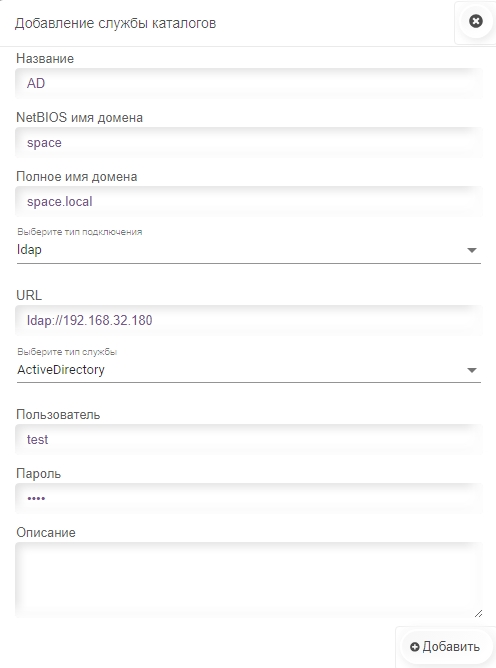The width and height of the screenshot is (496, 668).
Task: Expand service type dropdown arrow next to ActiveDirectory
Action: pyautogui.click(x=471, y=370)
